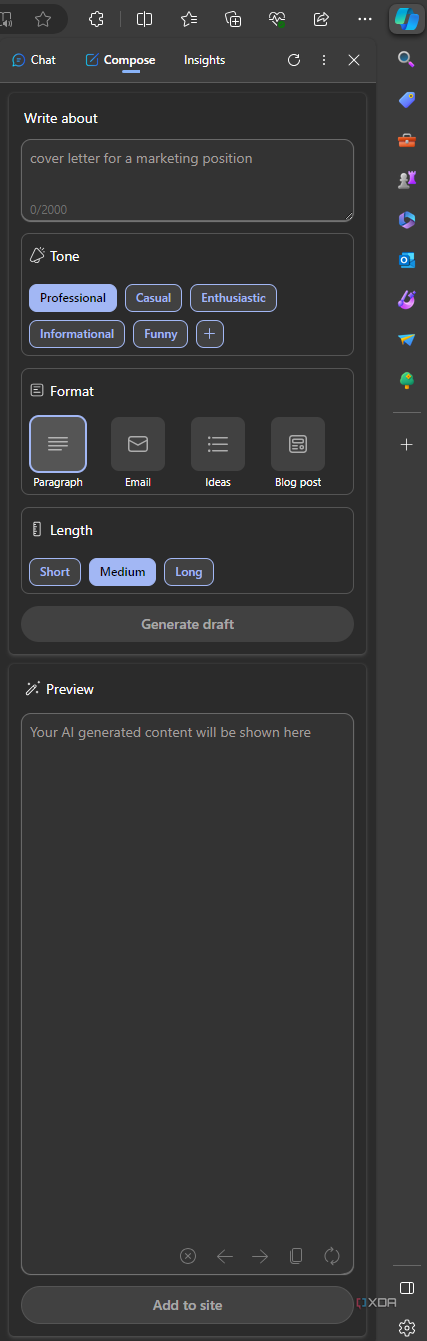The width and height of the screenshot is (427, 1341).
Task: Add a sidebar app with plus icon
Action: pyautogui.click(x=406, y=444)
